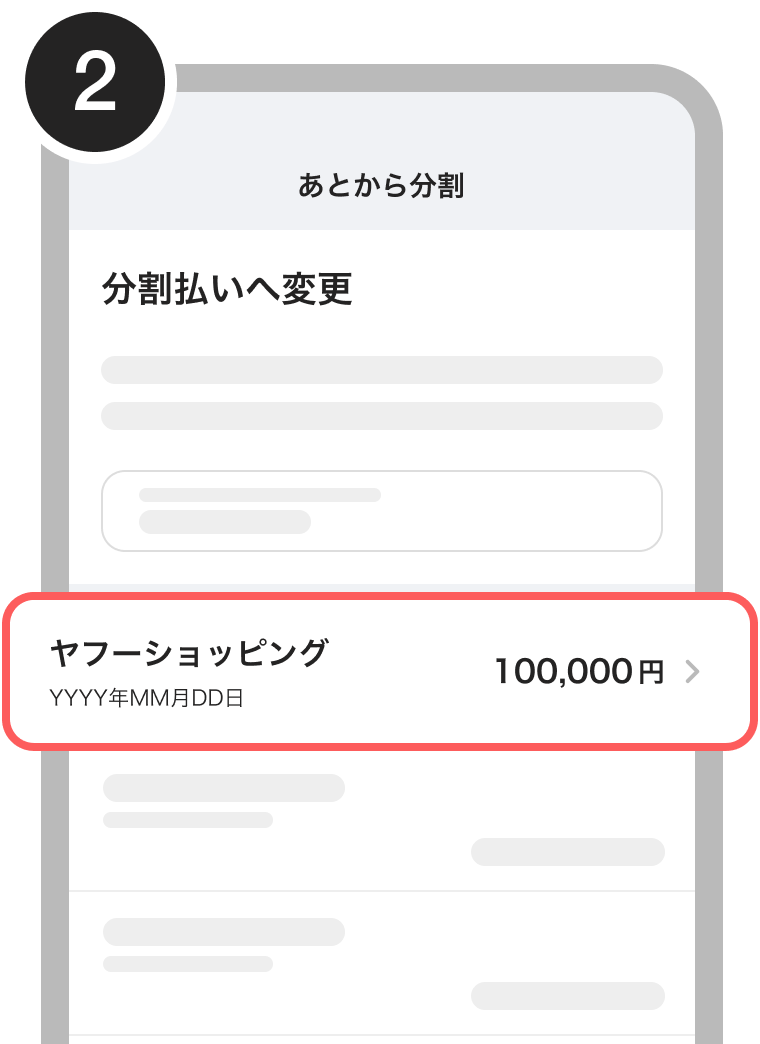
Task: Click the YYYY年MM月DD日 date text
Action: [147, 698]
